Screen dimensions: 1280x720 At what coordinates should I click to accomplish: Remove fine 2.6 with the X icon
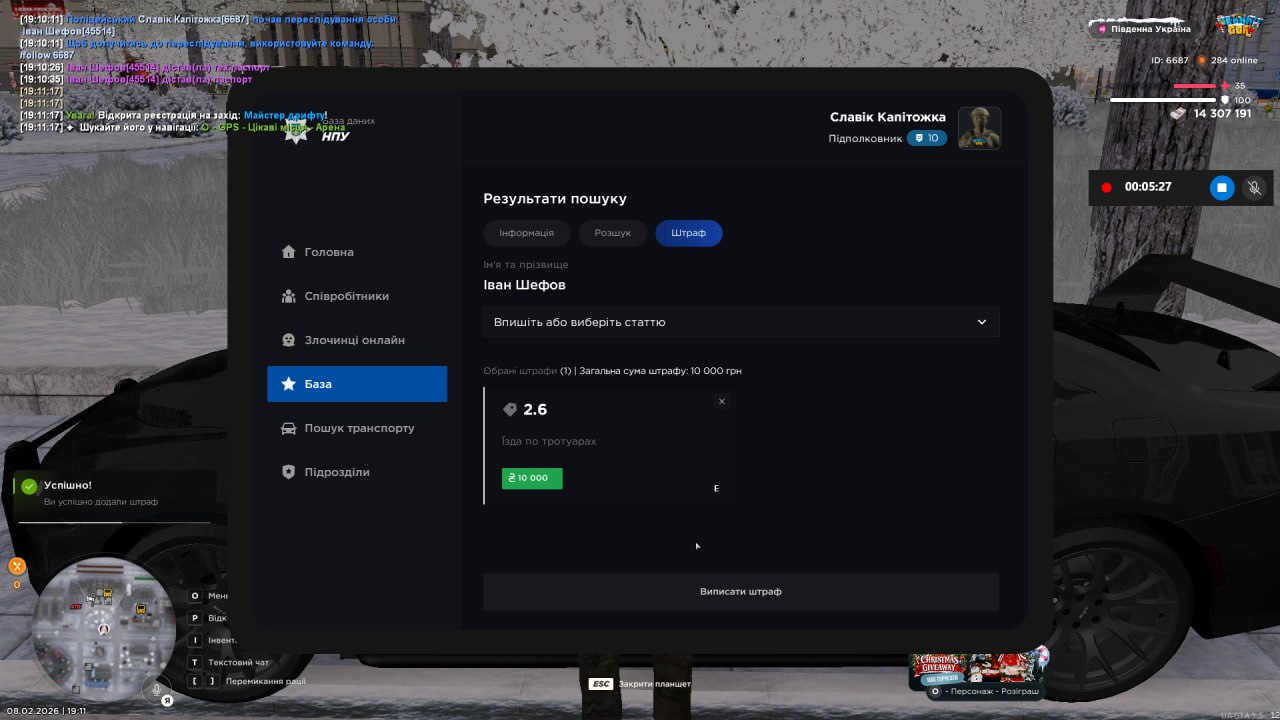point(722,401)
